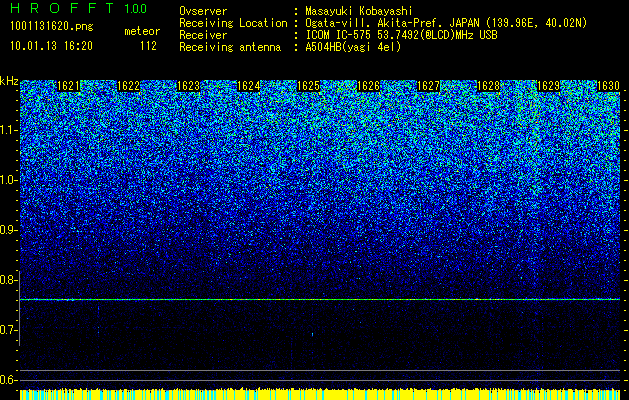Click the 0.9 frequency axis label
The height and width of the screenshot is (400, 629).
pyautogui.click(x=8, y=230)
